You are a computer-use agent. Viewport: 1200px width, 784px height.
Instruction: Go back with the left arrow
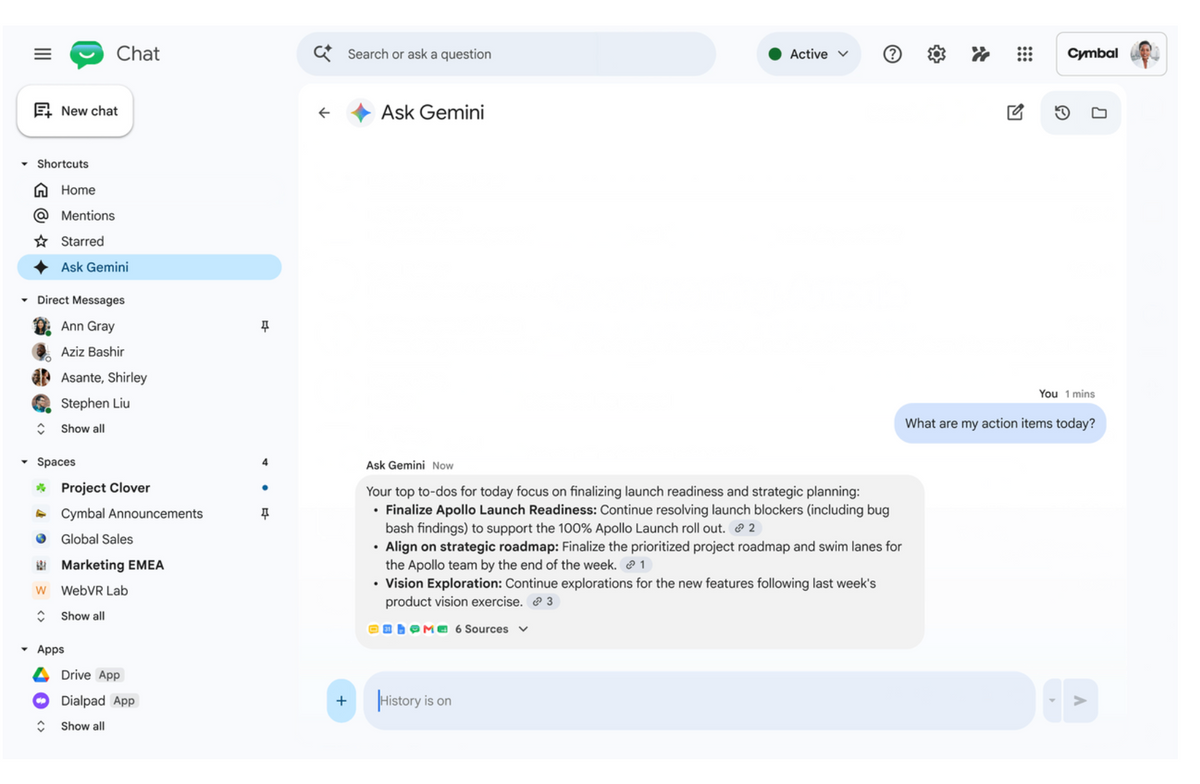tap(324, 113)
